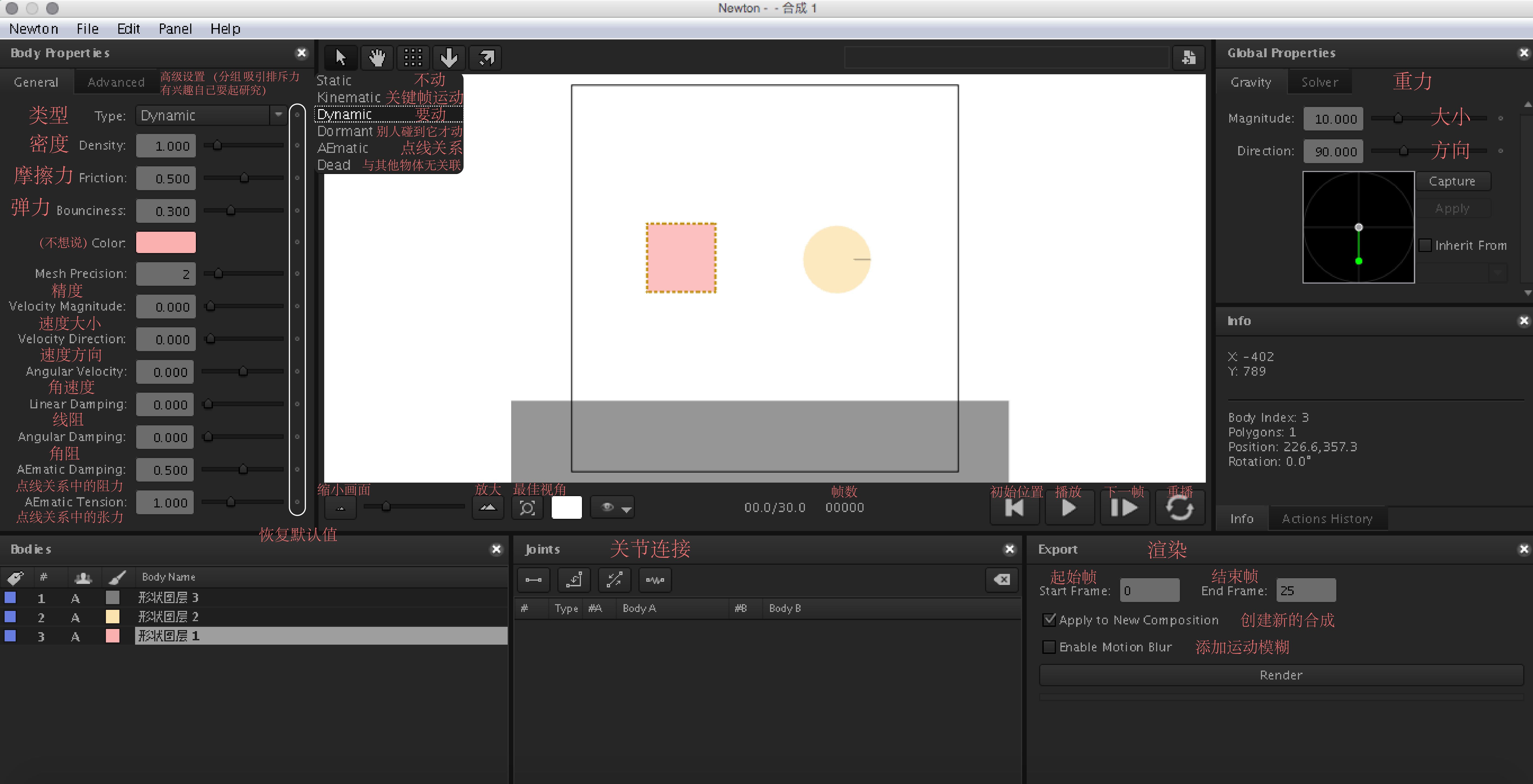Open the eye visibility options dropdown
The height and width of the screenshot is (784, 1533).
tap(612, 508)
